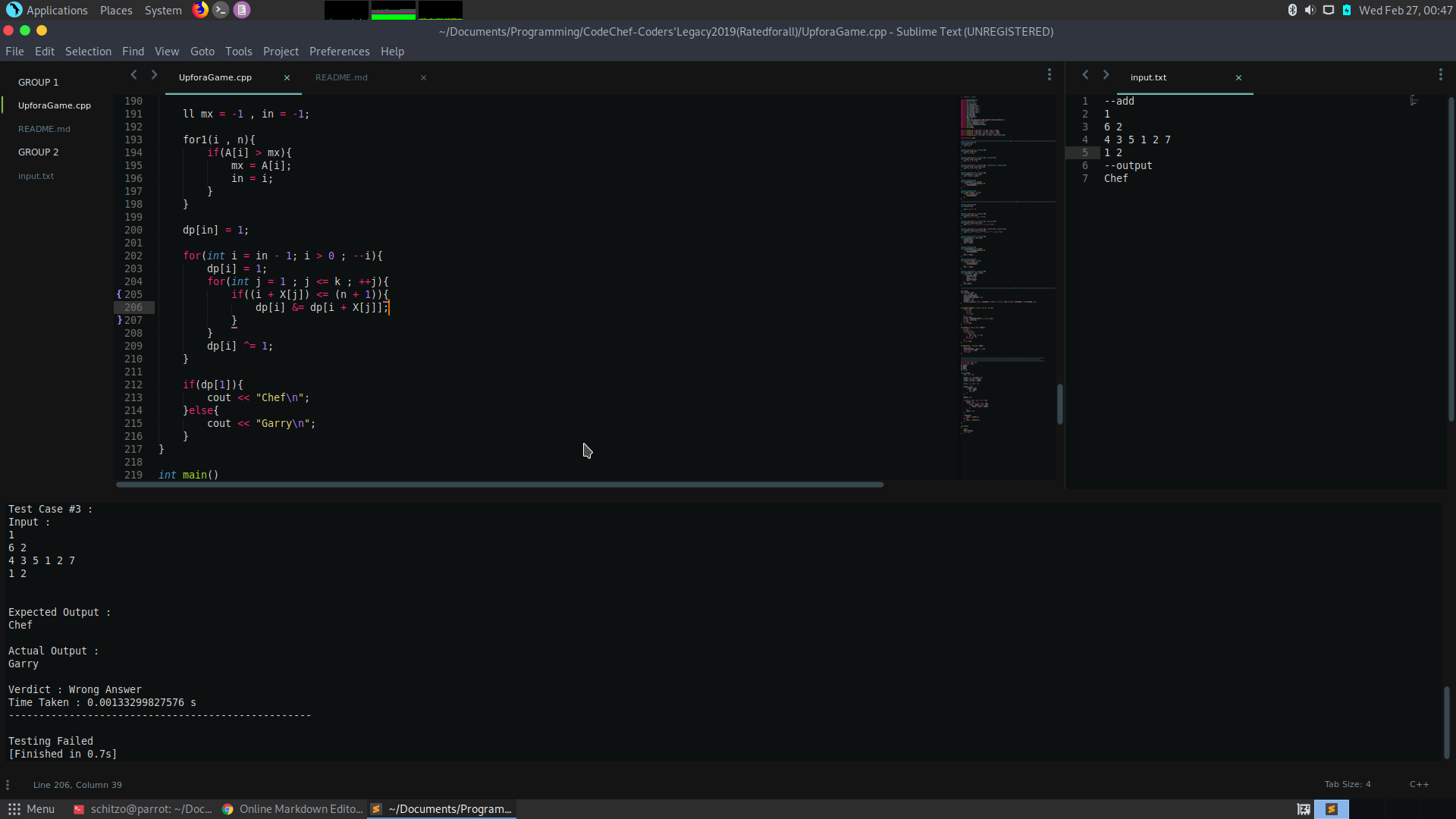The width and height of the screenshot is (1456, 819).
Task: Click the fold marker at line 205
Action: (119, 294)
